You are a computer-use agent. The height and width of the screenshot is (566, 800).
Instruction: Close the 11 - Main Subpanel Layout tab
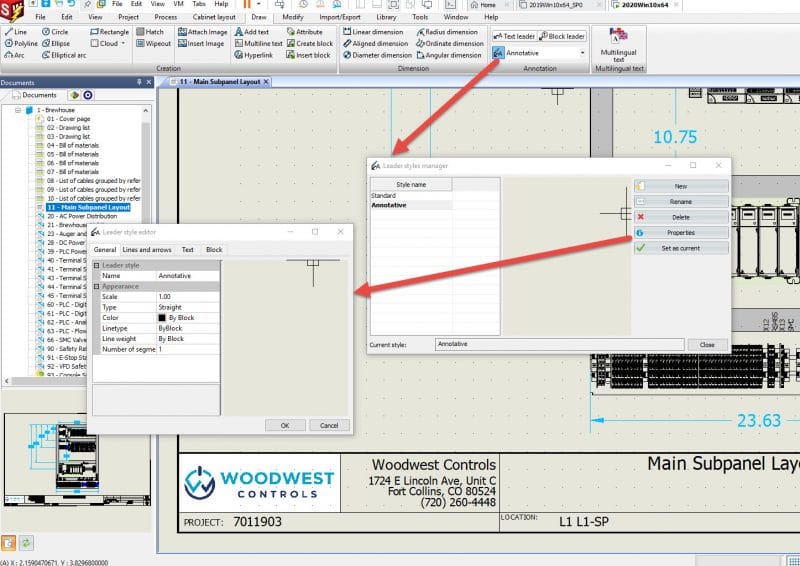pyautogui.click(x=266, y=82)
